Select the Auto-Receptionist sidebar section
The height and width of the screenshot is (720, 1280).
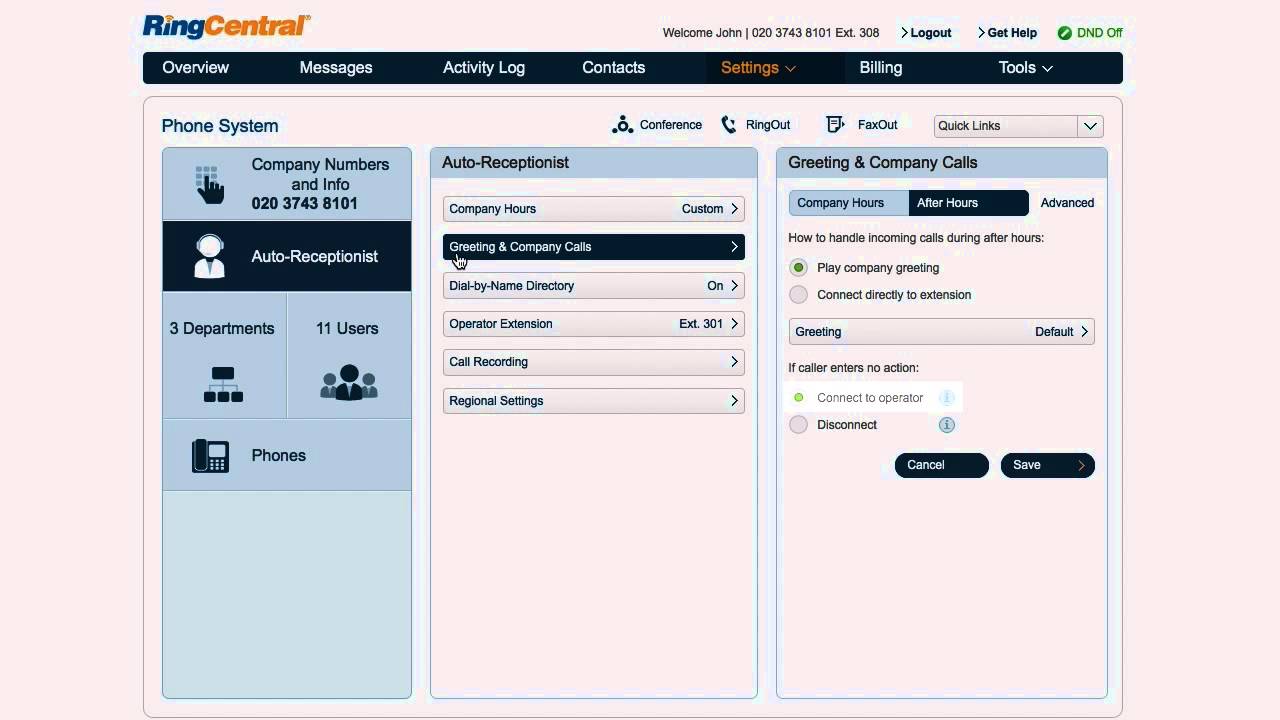(287, 257)
